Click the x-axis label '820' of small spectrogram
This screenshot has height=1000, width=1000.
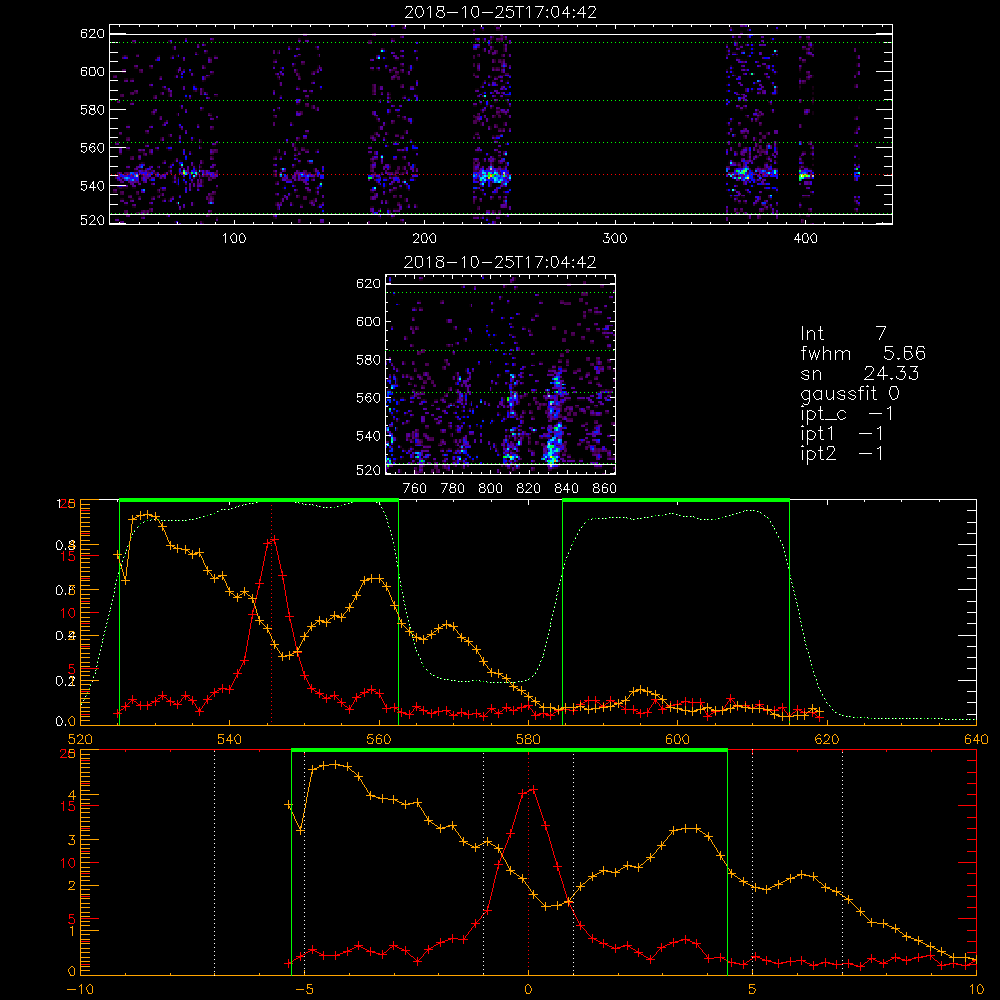[529, 489]
